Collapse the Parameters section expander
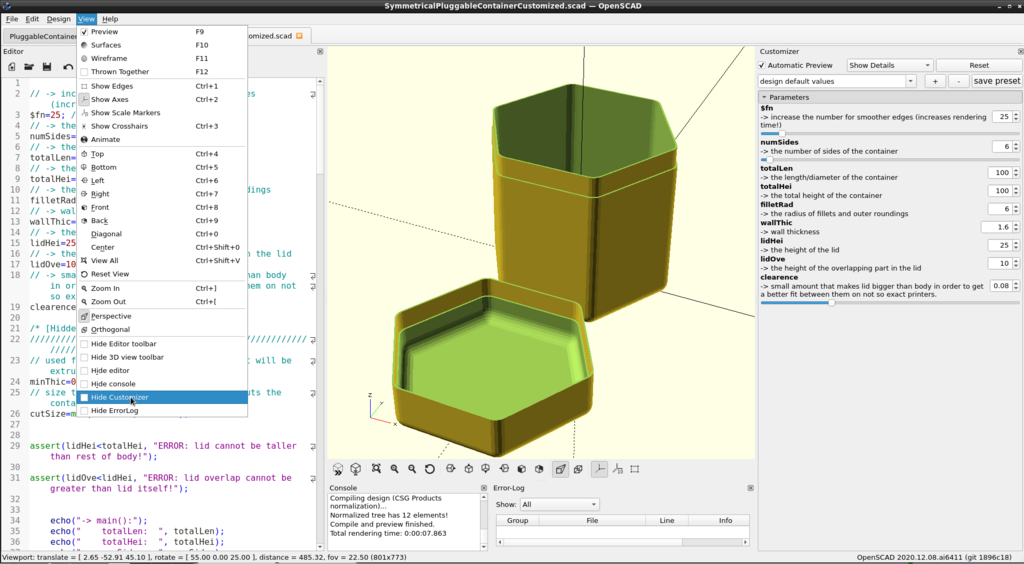 click(x=765, y=97)
